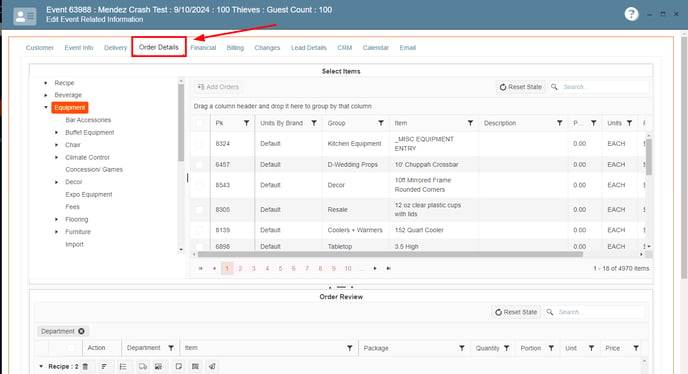Click the image icon in Recipe group
The width and height of the screenshot is (688, 374).
point(158,367)
